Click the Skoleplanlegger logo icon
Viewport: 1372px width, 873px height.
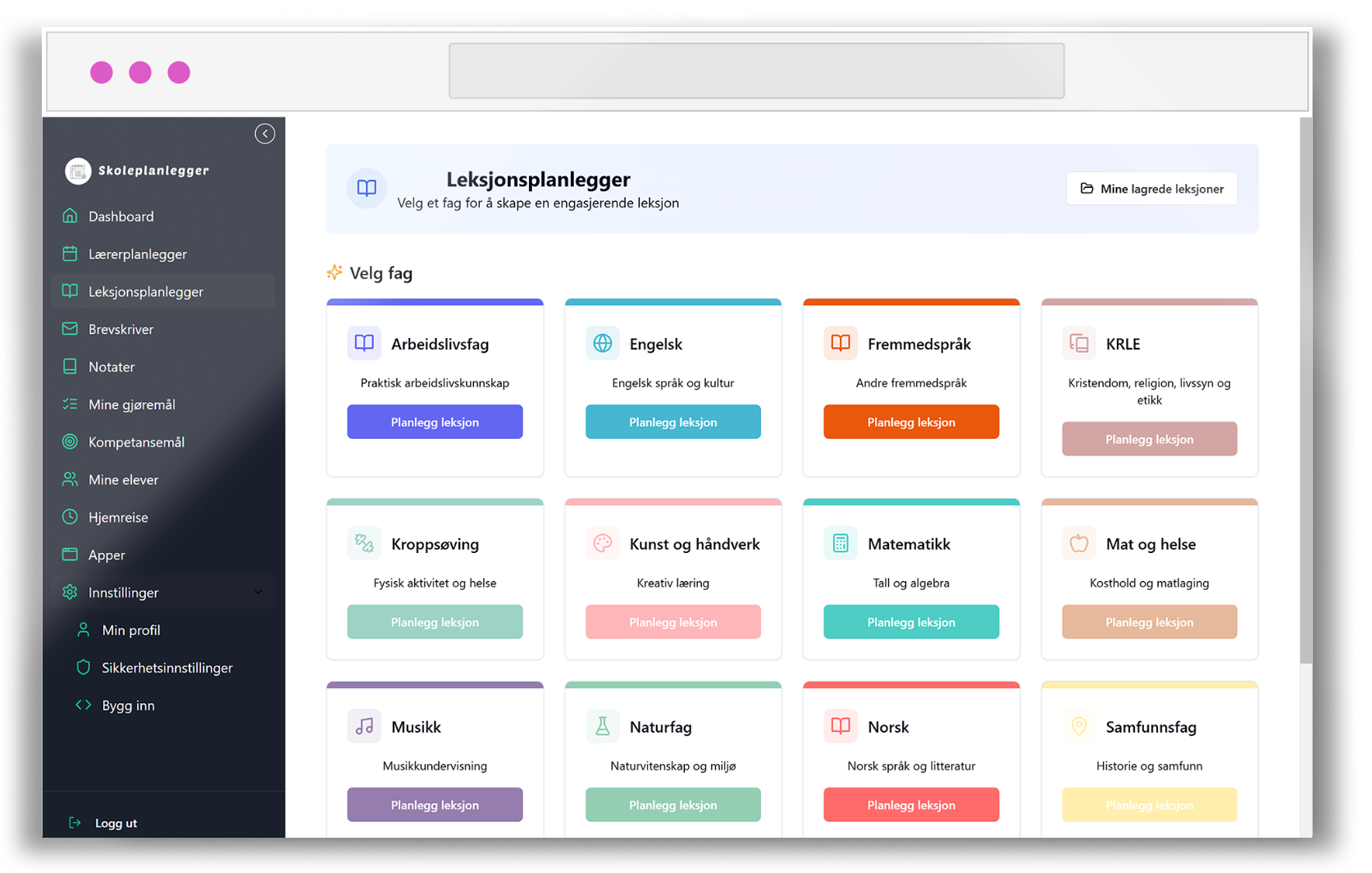[78, 171]
